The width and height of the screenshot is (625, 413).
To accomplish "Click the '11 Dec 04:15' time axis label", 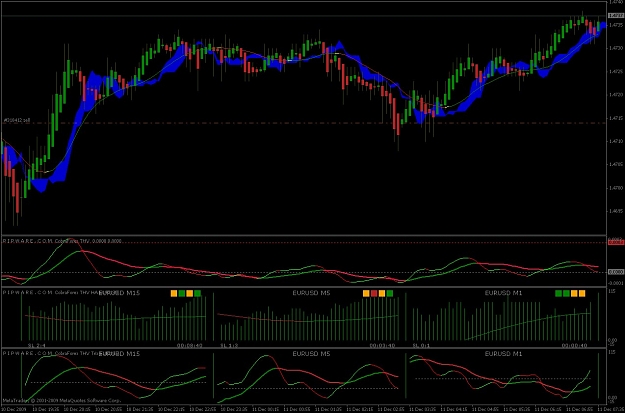I will (x=455, y=410).
